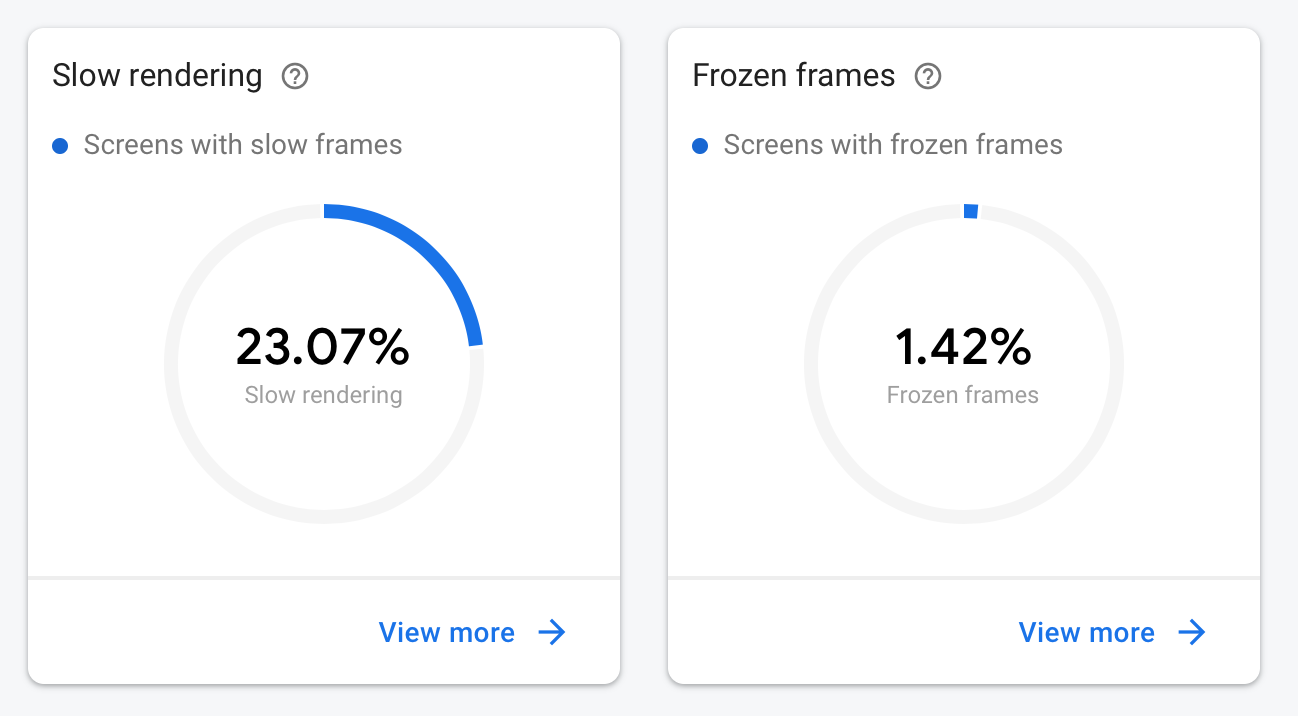Click the 23.07% value

pos(323,347)
